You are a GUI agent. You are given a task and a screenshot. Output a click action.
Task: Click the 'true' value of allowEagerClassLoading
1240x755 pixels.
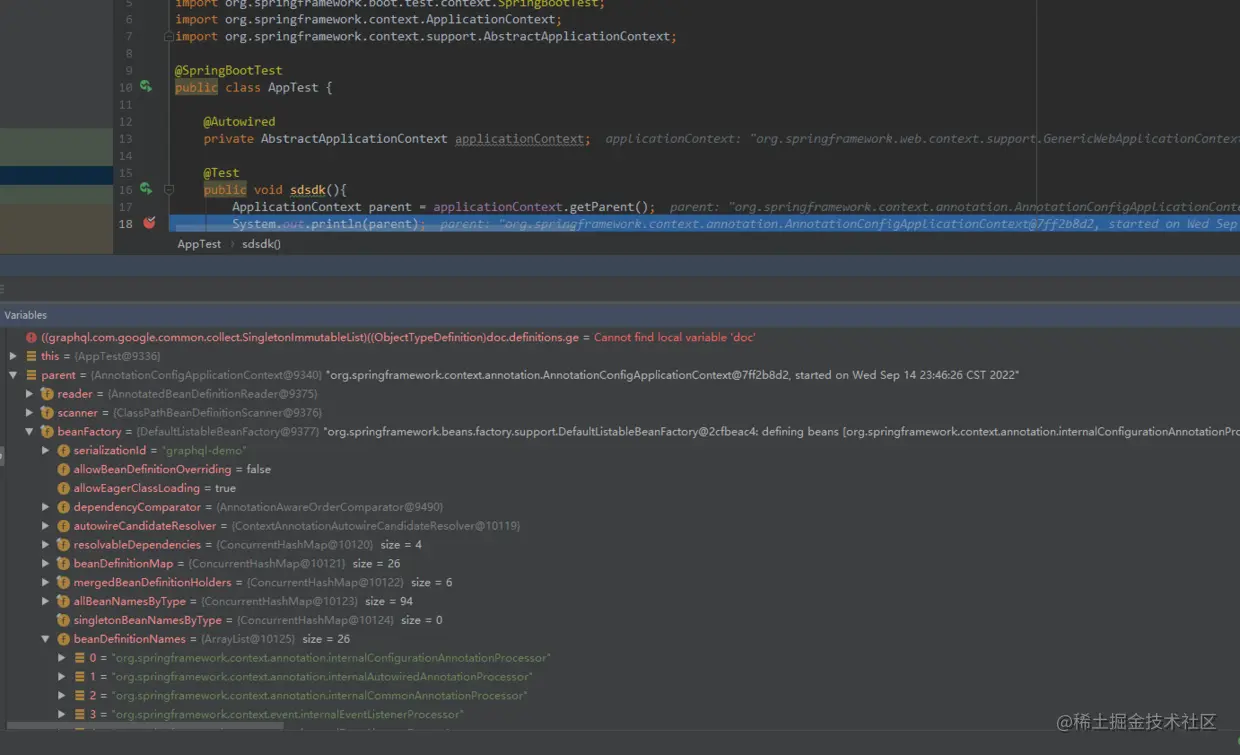[x=225, y=488]
